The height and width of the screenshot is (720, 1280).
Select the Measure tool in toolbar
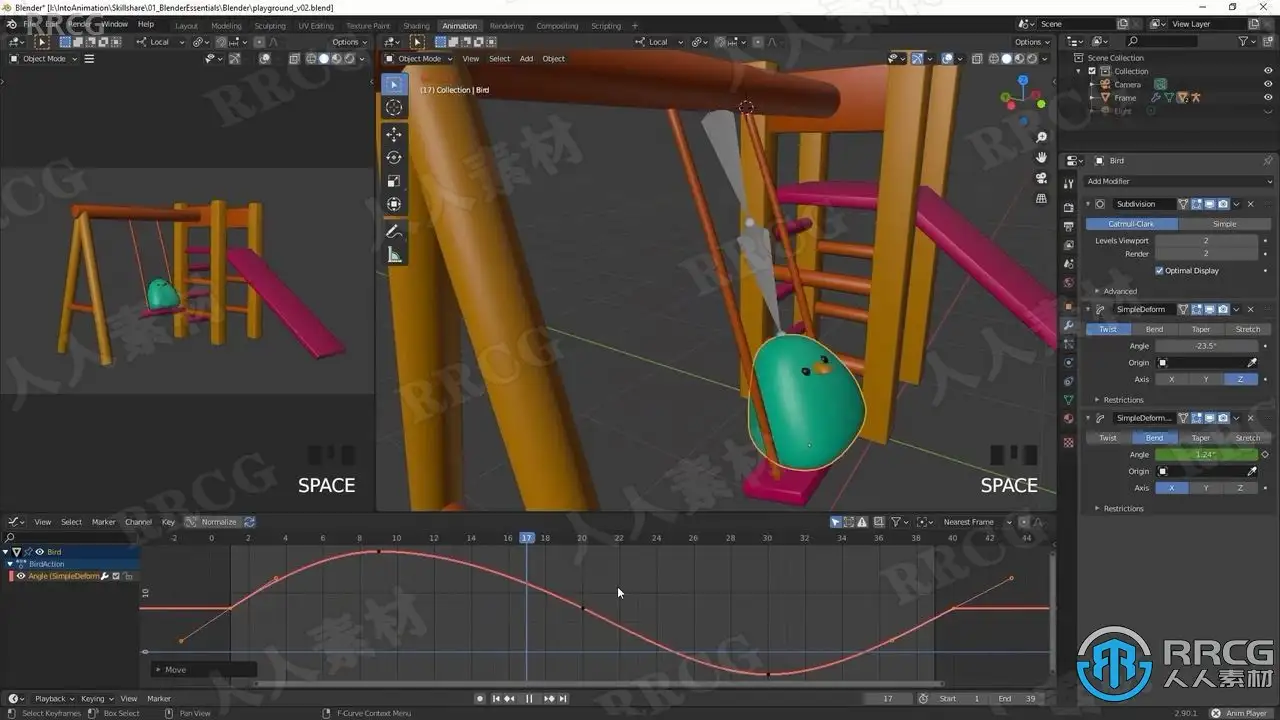(x=394, y=256)
